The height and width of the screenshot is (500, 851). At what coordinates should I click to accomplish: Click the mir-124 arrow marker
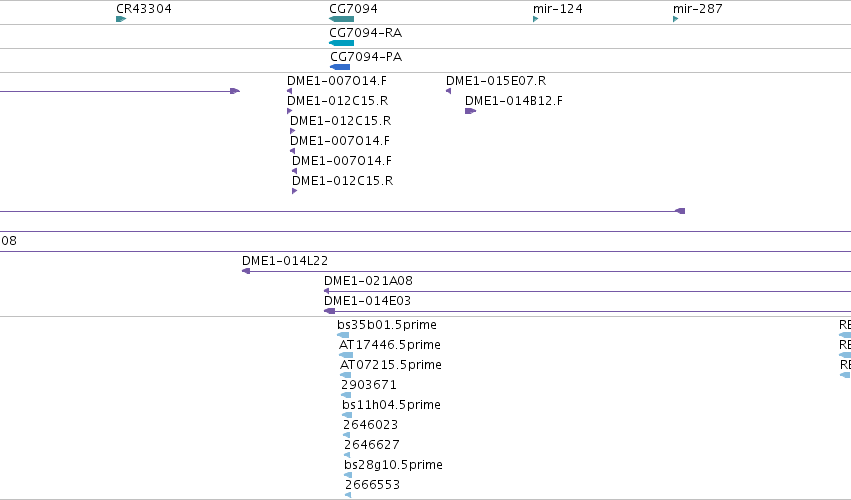tap(536, 19)
